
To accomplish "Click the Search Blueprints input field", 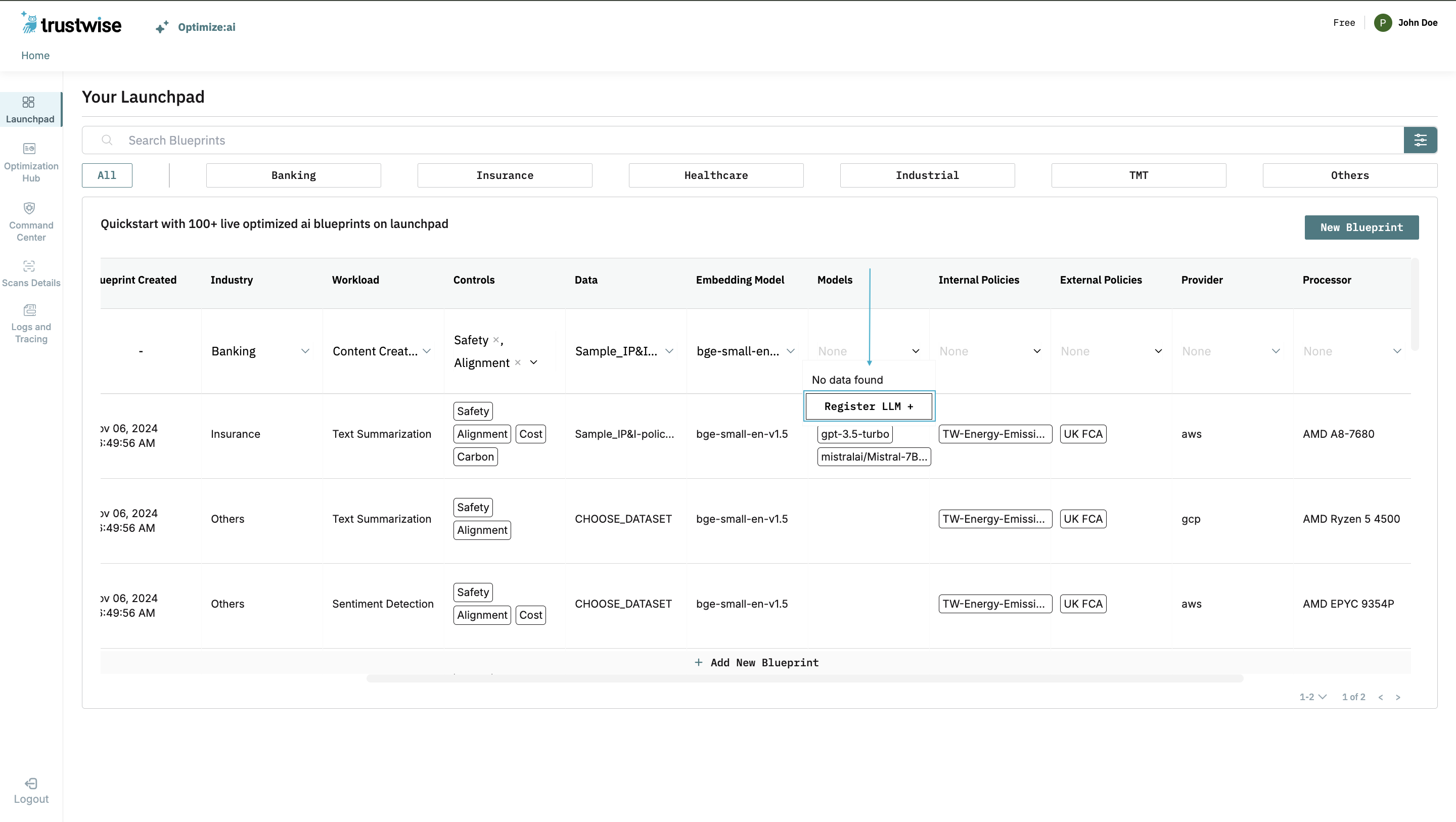I will (735, 140).
